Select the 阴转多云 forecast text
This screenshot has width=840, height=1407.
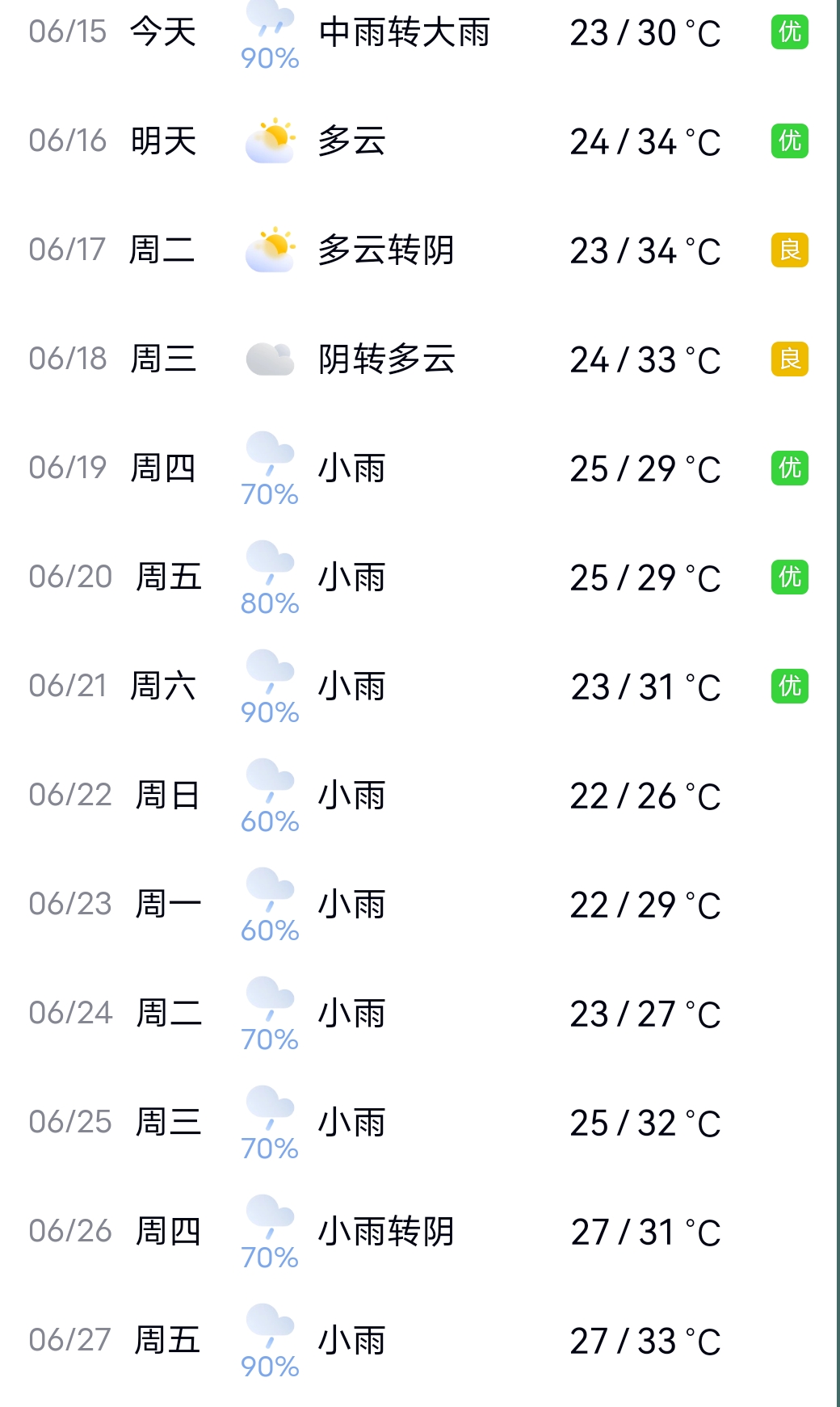pos(386,359)
